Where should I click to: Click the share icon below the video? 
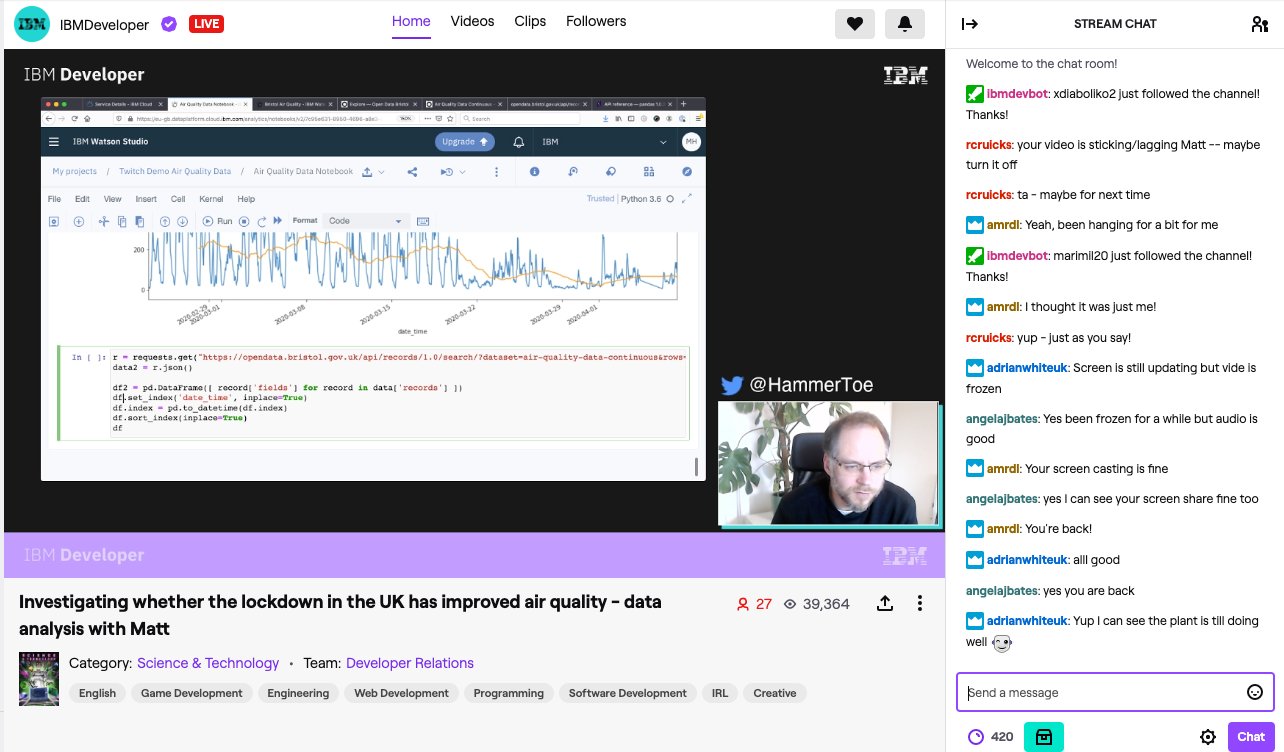[x=885, y=603]
